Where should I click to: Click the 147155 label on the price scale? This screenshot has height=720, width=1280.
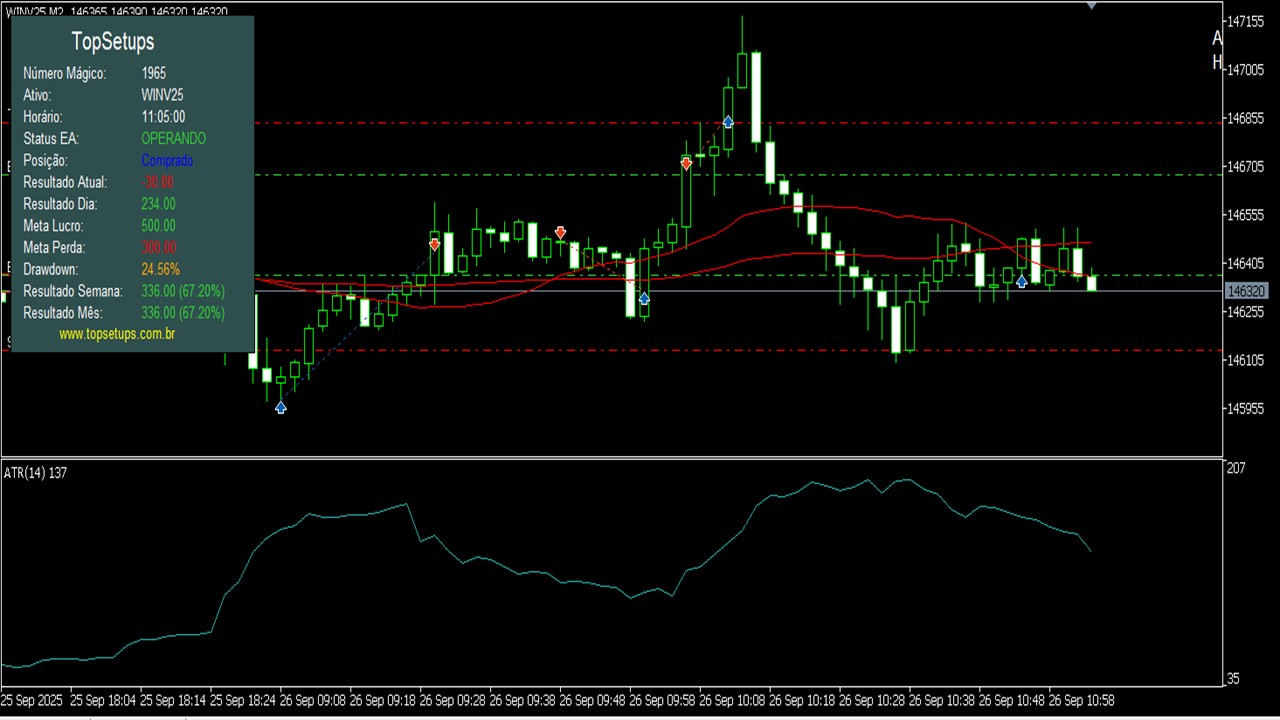click(x=1247, y=21)
